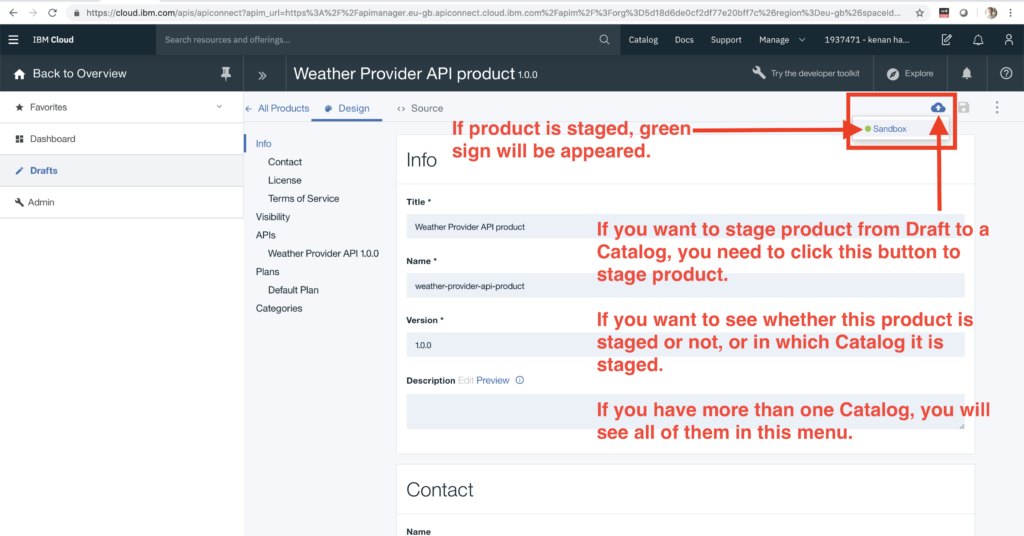Select Default Plan entry

293,290
